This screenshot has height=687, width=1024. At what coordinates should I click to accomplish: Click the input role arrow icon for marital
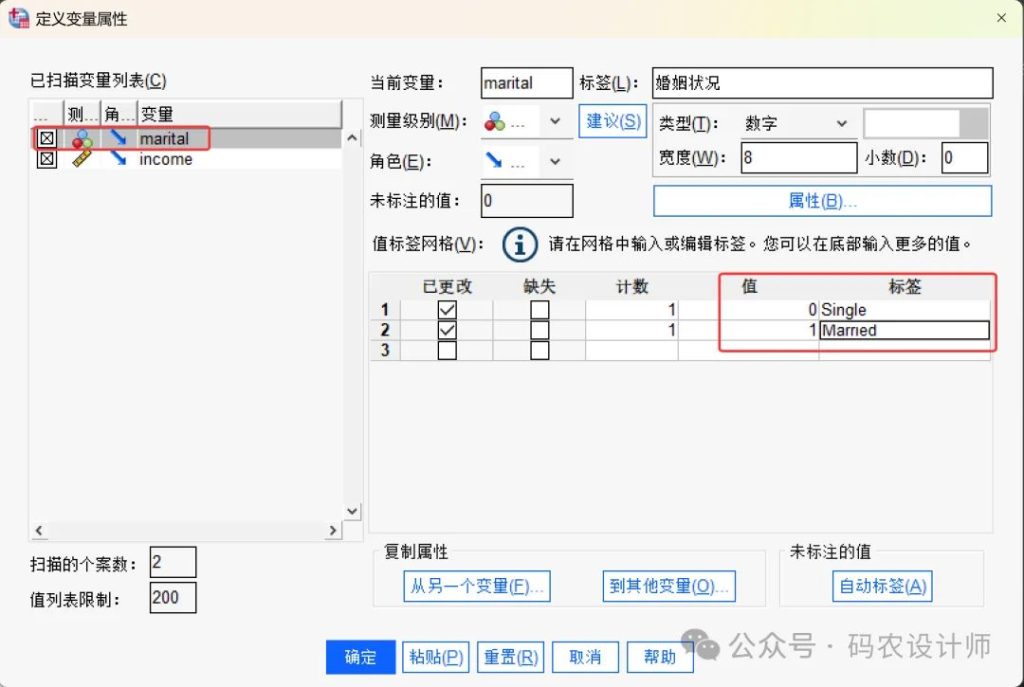pos(118,139)
